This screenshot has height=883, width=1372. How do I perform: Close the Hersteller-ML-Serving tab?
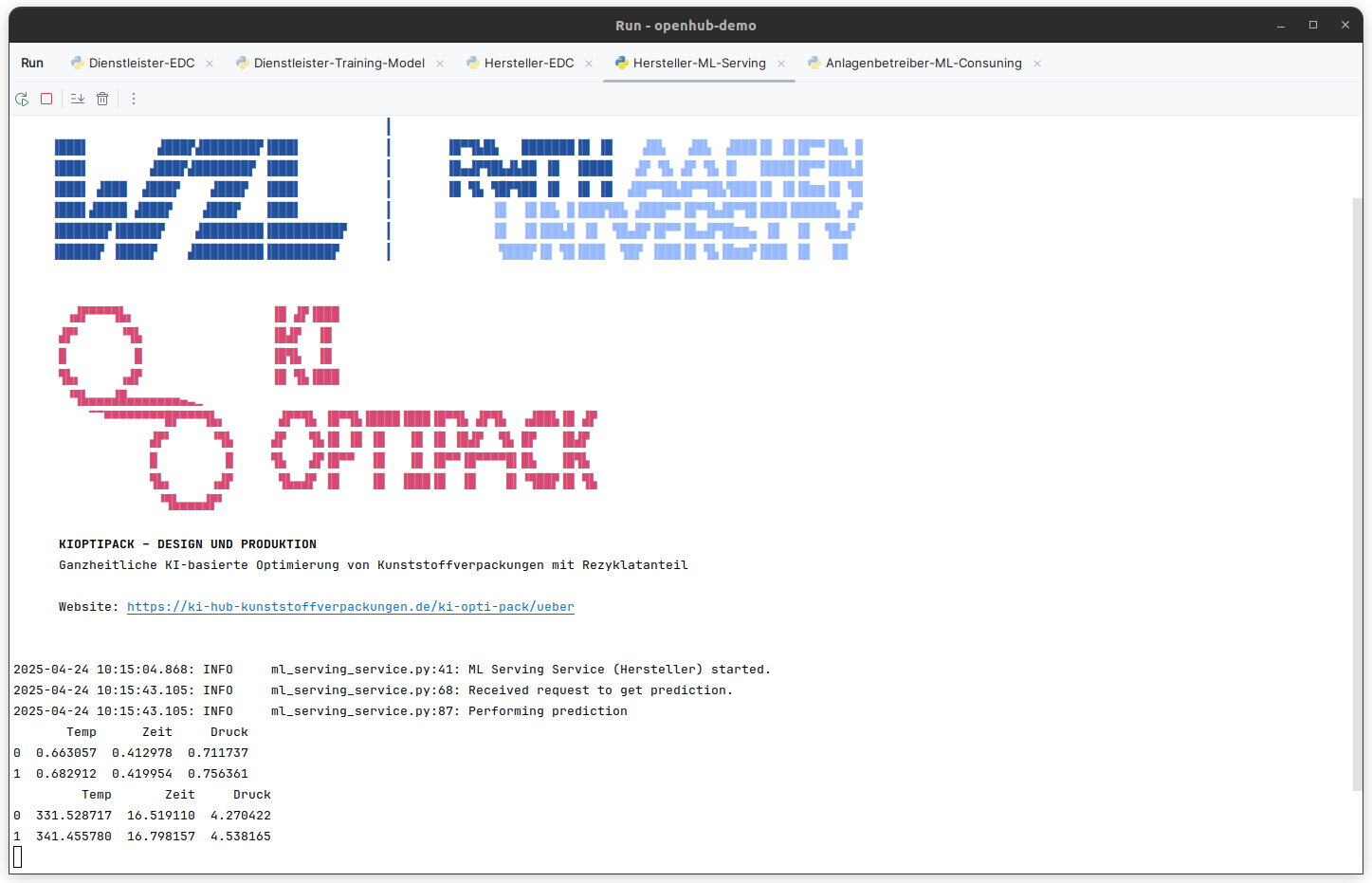tap(781, 64)
